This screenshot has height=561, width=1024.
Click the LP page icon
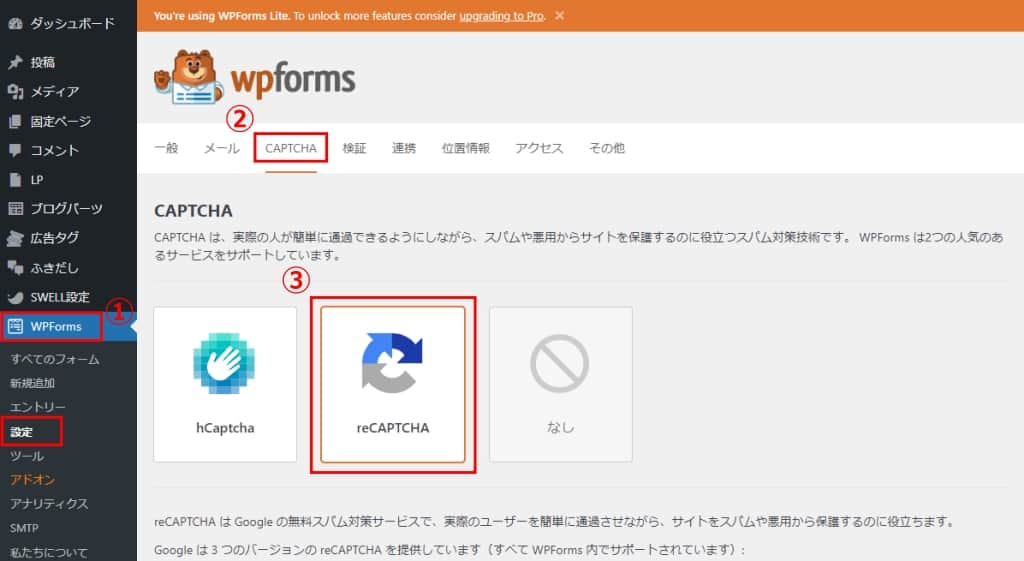click(15, 180)
